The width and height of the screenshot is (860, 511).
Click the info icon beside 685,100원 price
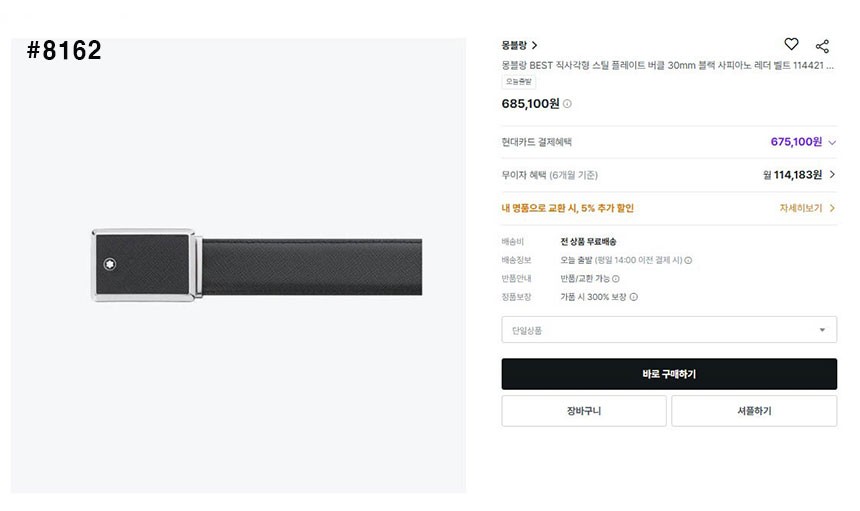[x=567, y=104]
